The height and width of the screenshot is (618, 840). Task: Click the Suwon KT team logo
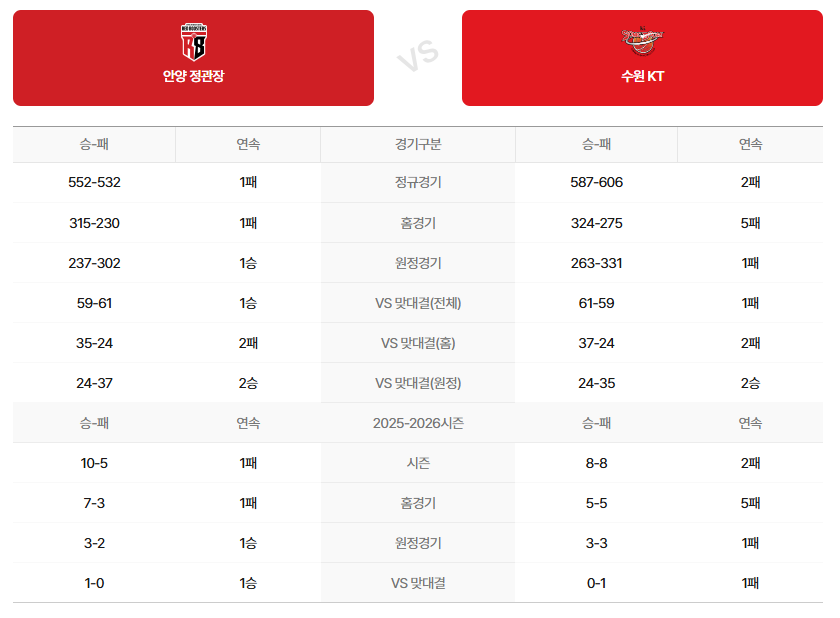641,41
